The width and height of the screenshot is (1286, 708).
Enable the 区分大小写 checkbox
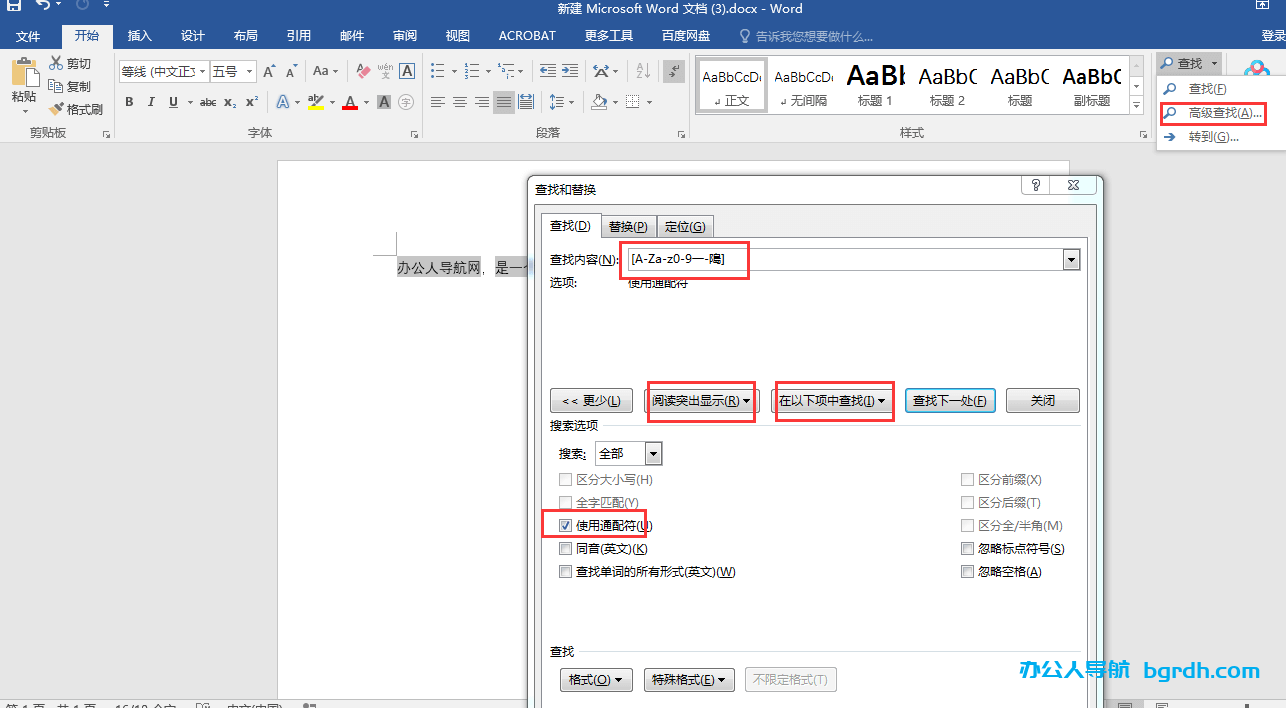[x=566, y=479]
